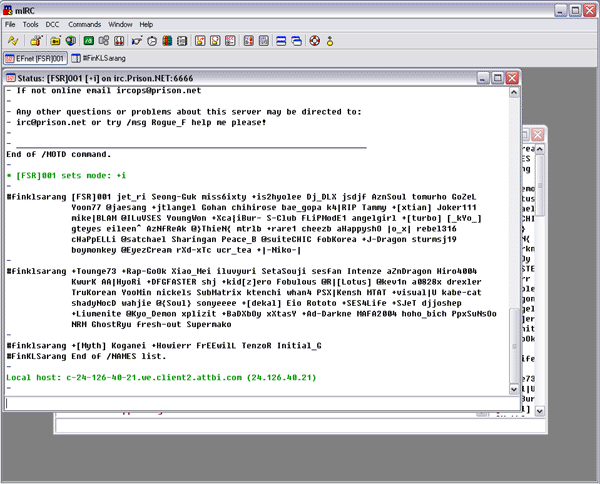Open mIRC Options hammer icon

point(36,41)
